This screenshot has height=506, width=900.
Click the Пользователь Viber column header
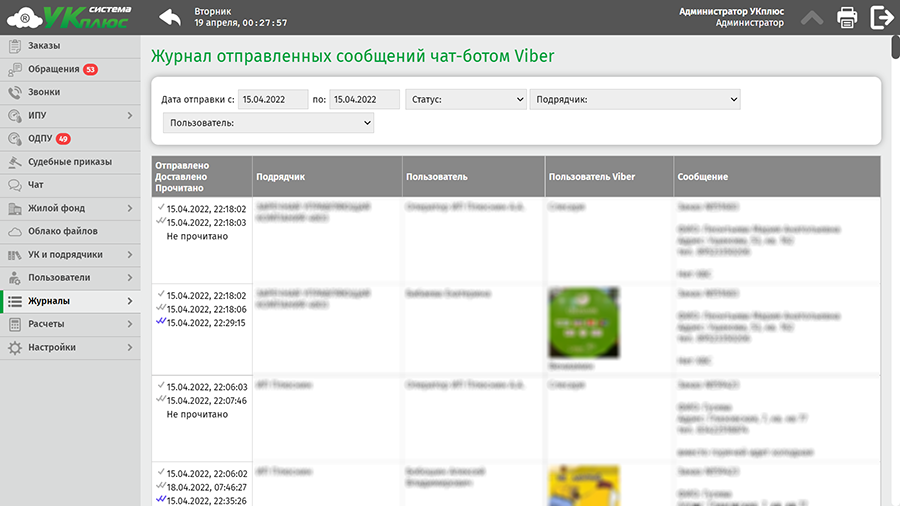pos(609,177)
